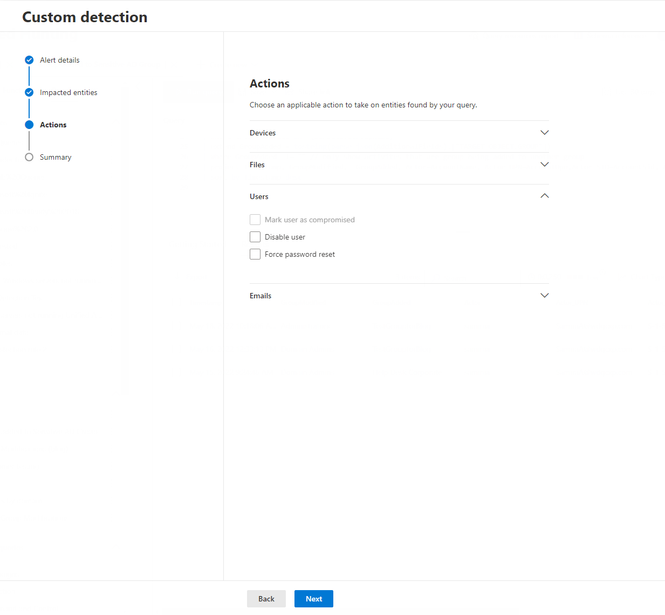
Task: Click the Actions current step circle icon
Action: (x=29, y=125)
